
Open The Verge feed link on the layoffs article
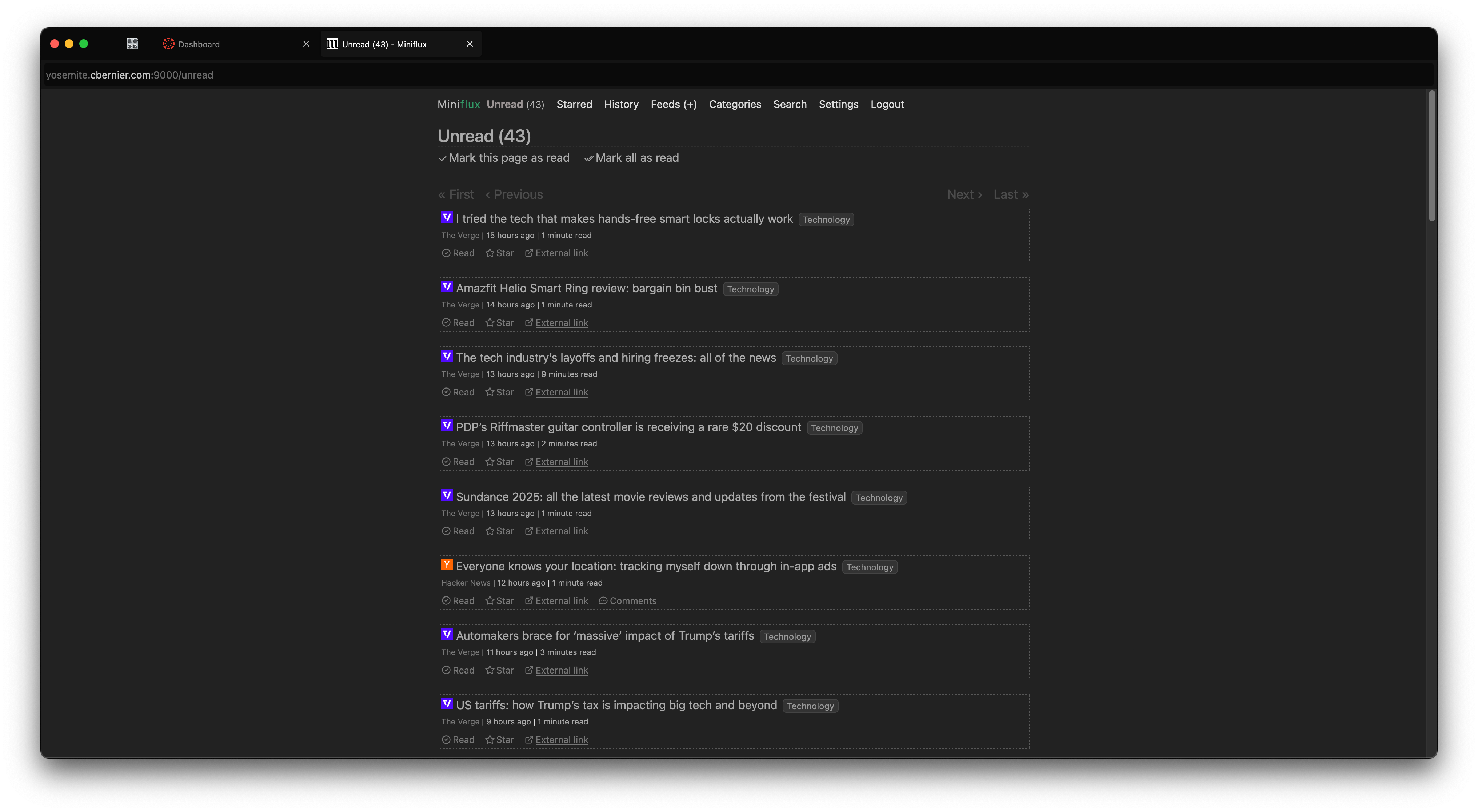pos(460,374)
